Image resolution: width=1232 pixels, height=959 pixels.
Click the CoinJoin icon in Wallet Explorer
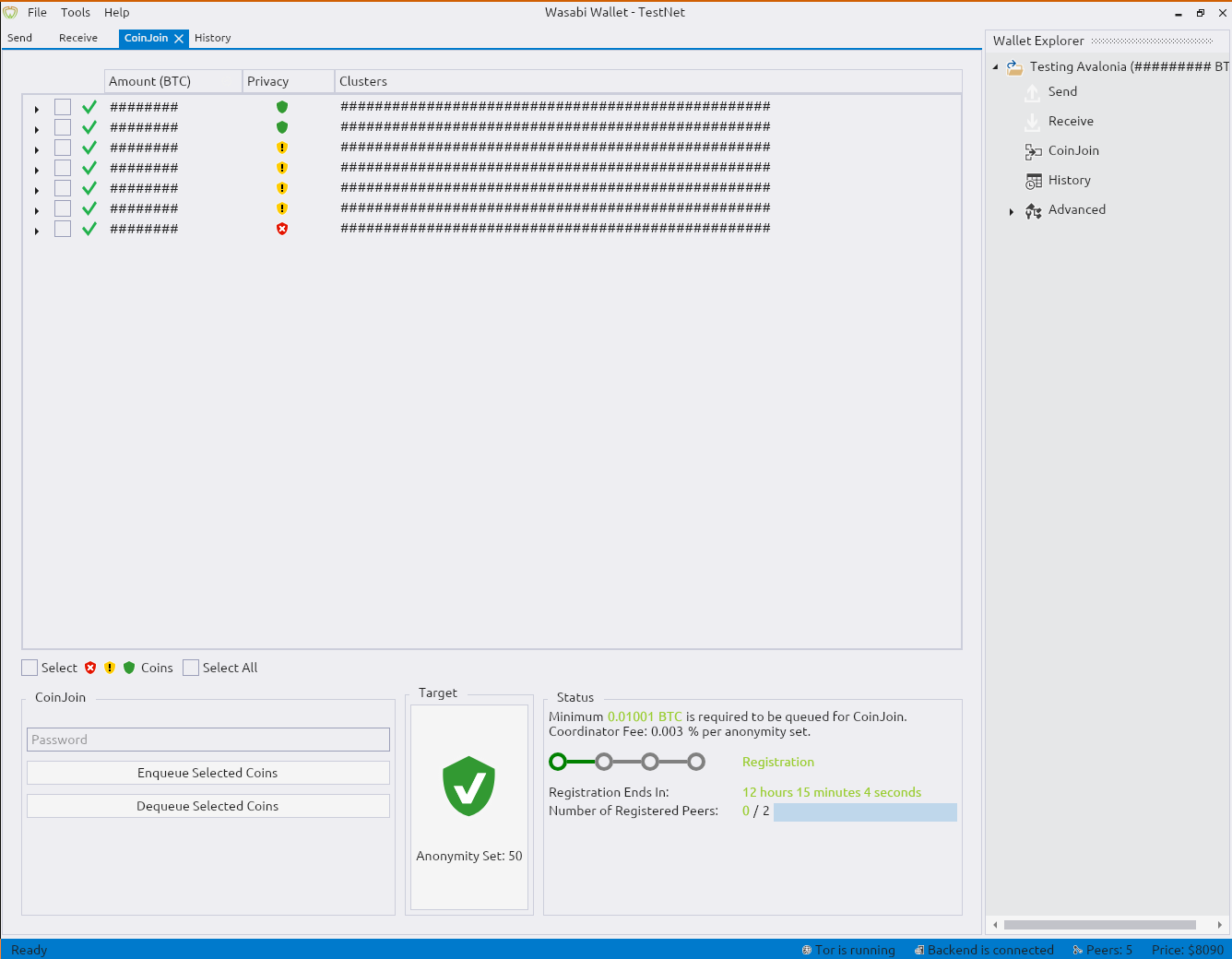pyautogui.click(x=1034, y=151)
